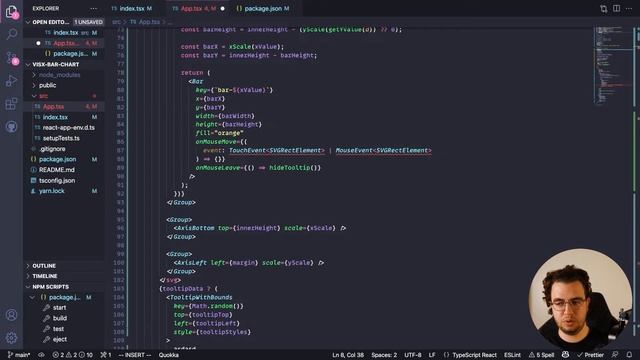Change indentation via Spaces: 2
This screenshot has height=360, width=640.
coord(384,355)
